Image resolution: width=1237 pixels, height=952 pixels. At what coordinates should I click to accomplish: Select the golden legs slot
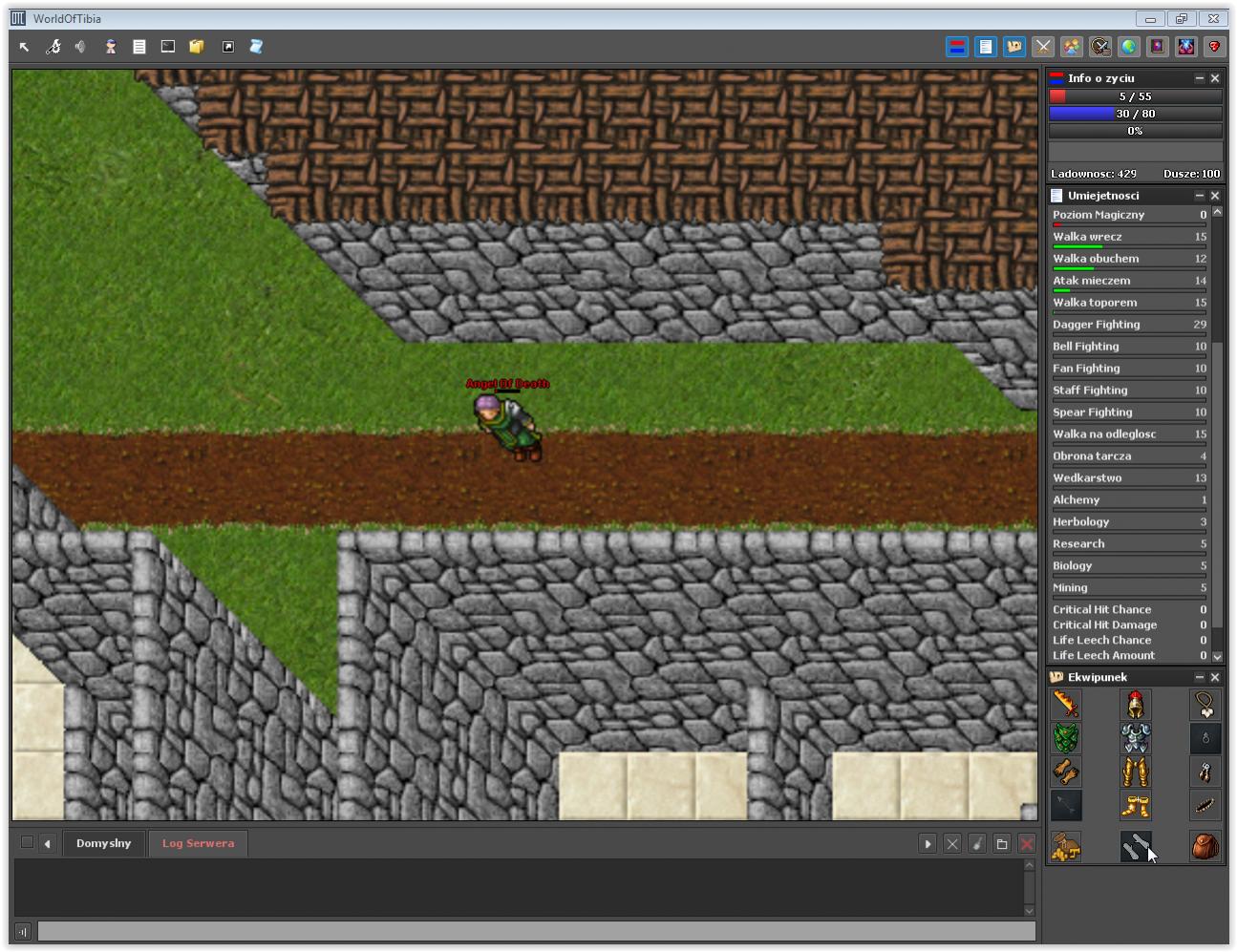coord(1136,772)
